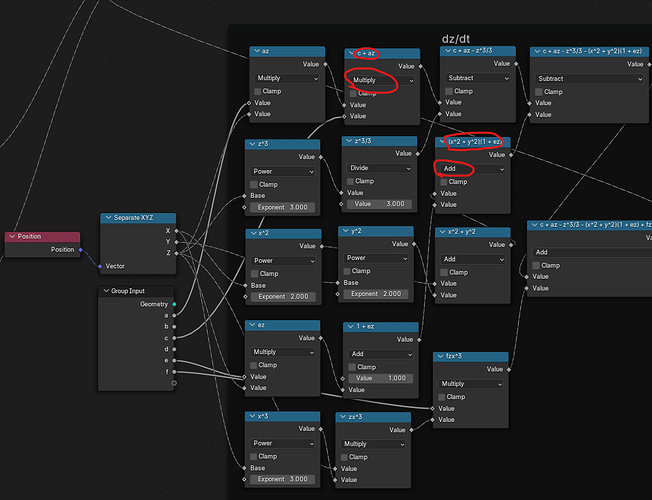This screenshot has width=652, height=500.
Task: Click the Value output socket of 1 + ez node
Action: coord(419,339)
